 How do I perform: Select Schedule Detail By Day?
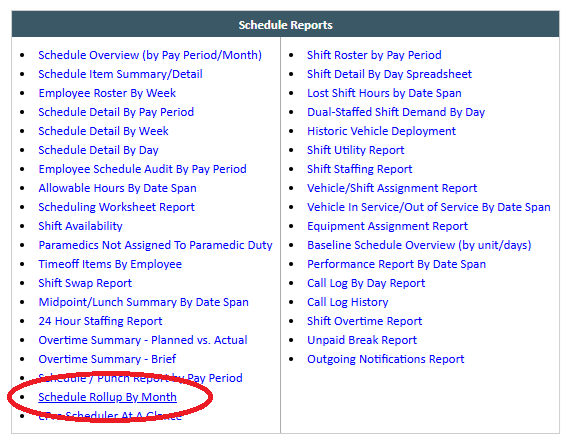point(98,150)
